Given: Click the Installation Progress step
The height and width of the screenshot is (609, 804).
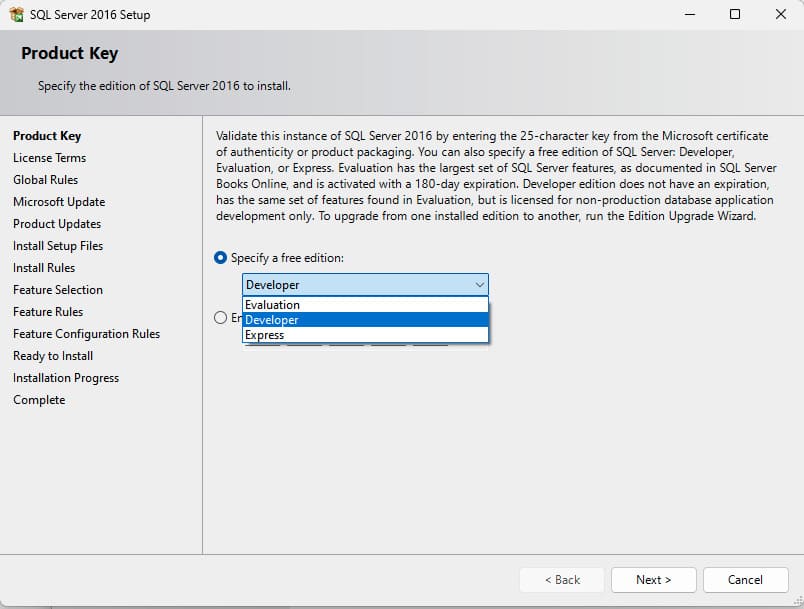Looking at the screenshot, I should [x=66, y=378].
